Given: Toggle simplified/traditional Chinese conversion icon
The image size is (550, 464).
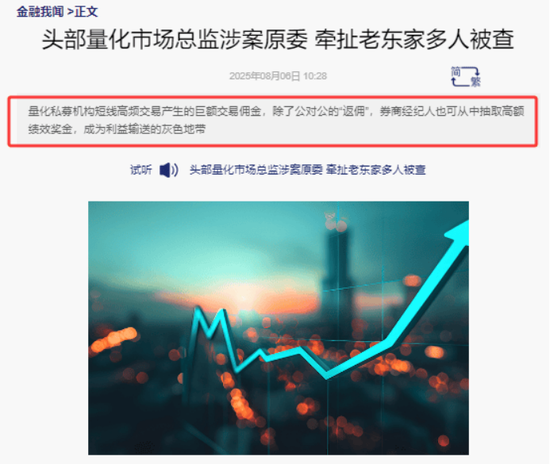Looking at the screenshot, I should click(465, 76).
